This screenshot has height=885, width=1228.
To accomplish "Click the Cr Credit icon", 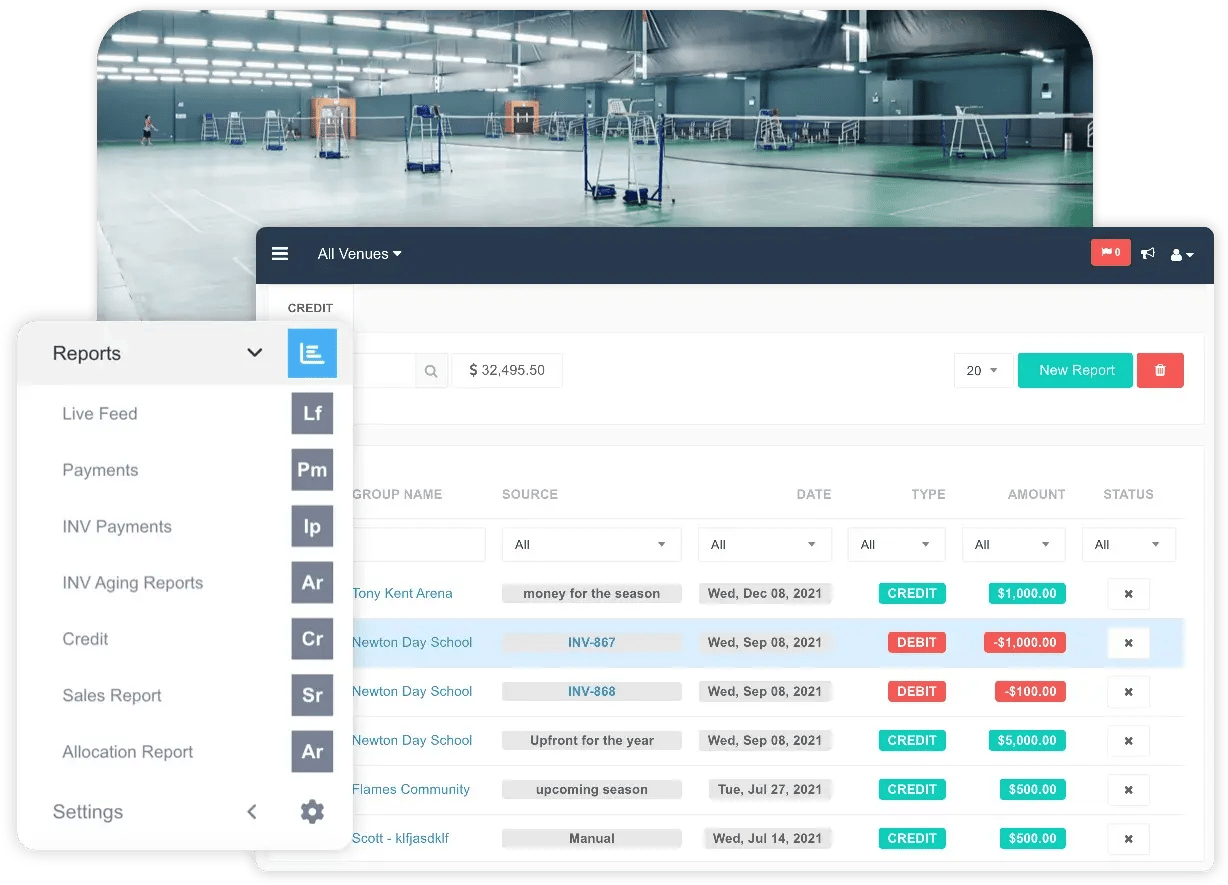I will [312, 639].
